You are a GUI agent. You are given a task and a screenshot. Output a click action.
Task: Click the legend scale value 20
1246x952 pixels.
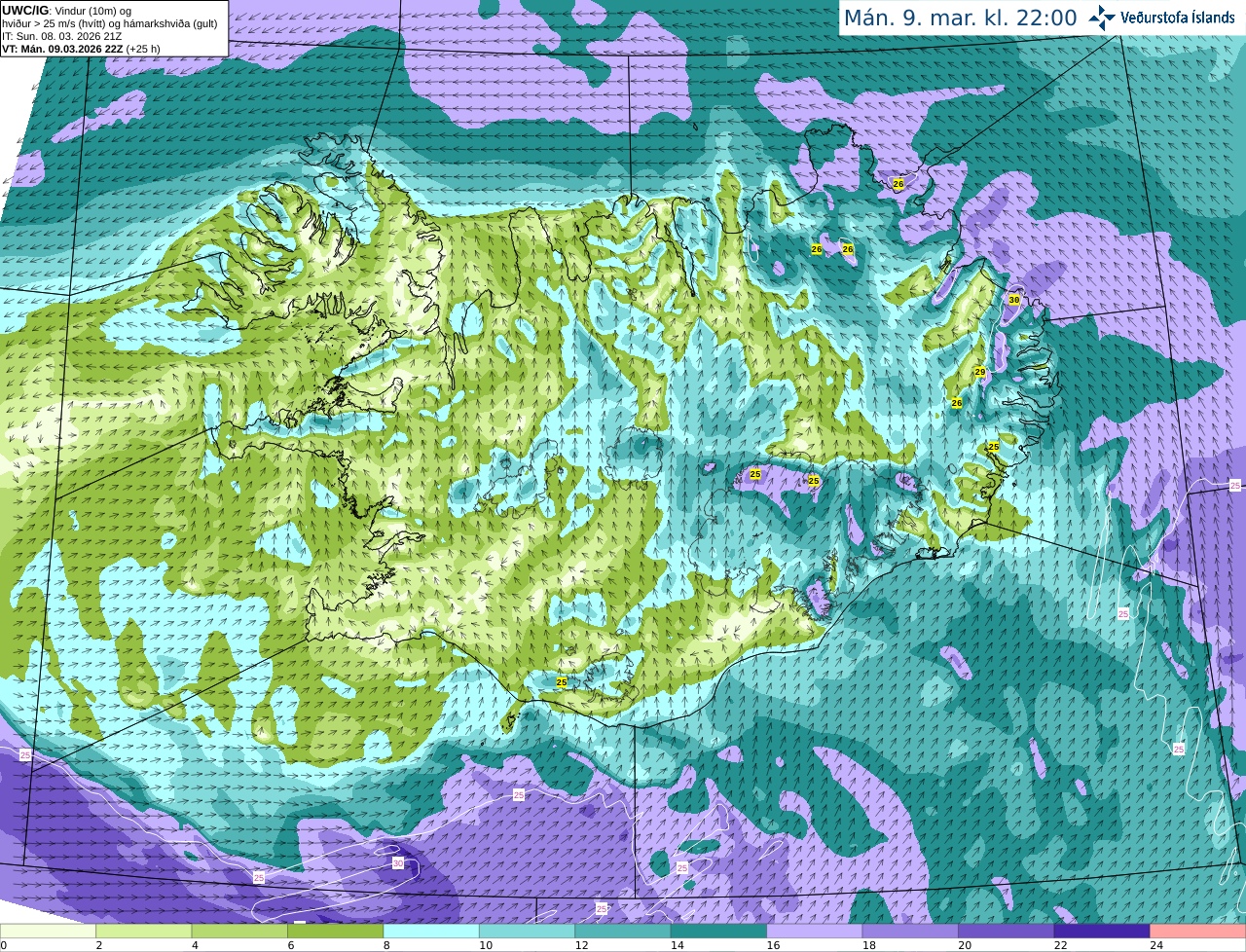tap(965, 945)
